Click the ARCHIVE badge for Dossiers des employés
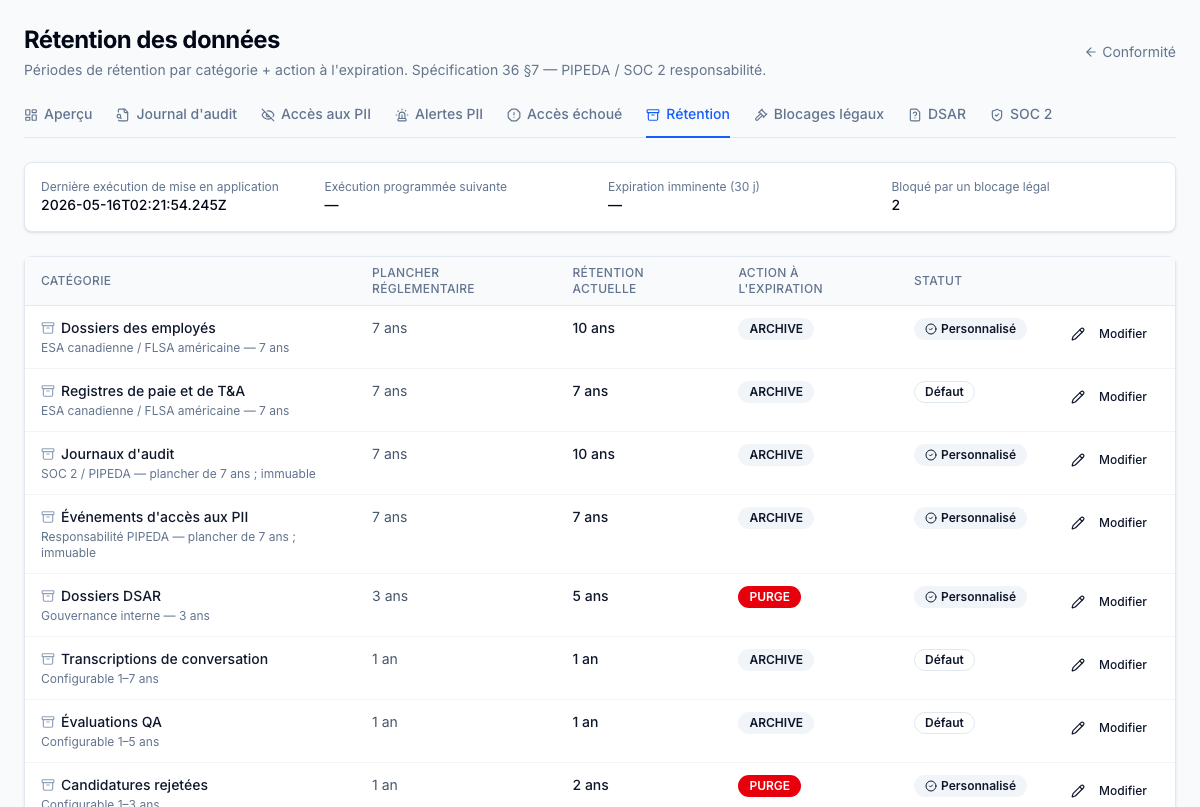The image size is (1200, 807). click(x=776, y=329)
